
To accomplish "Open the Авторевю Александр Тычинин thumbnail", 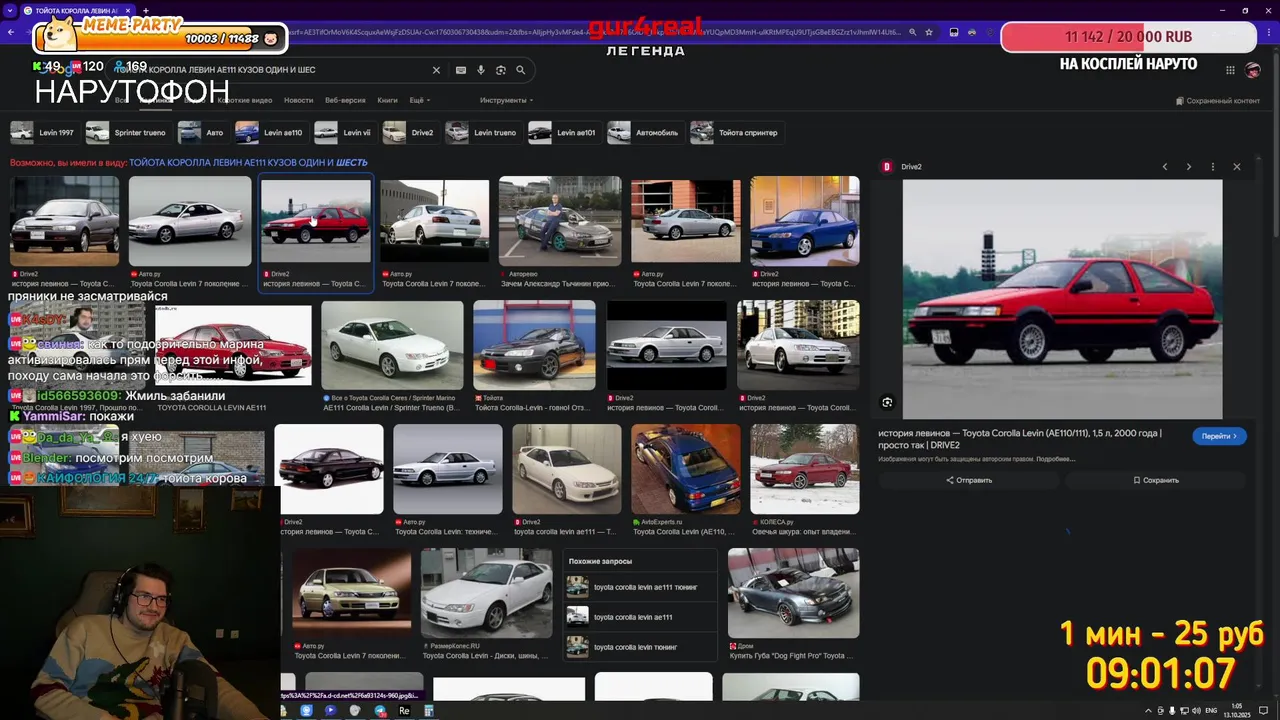I will (x=560, y=221).
